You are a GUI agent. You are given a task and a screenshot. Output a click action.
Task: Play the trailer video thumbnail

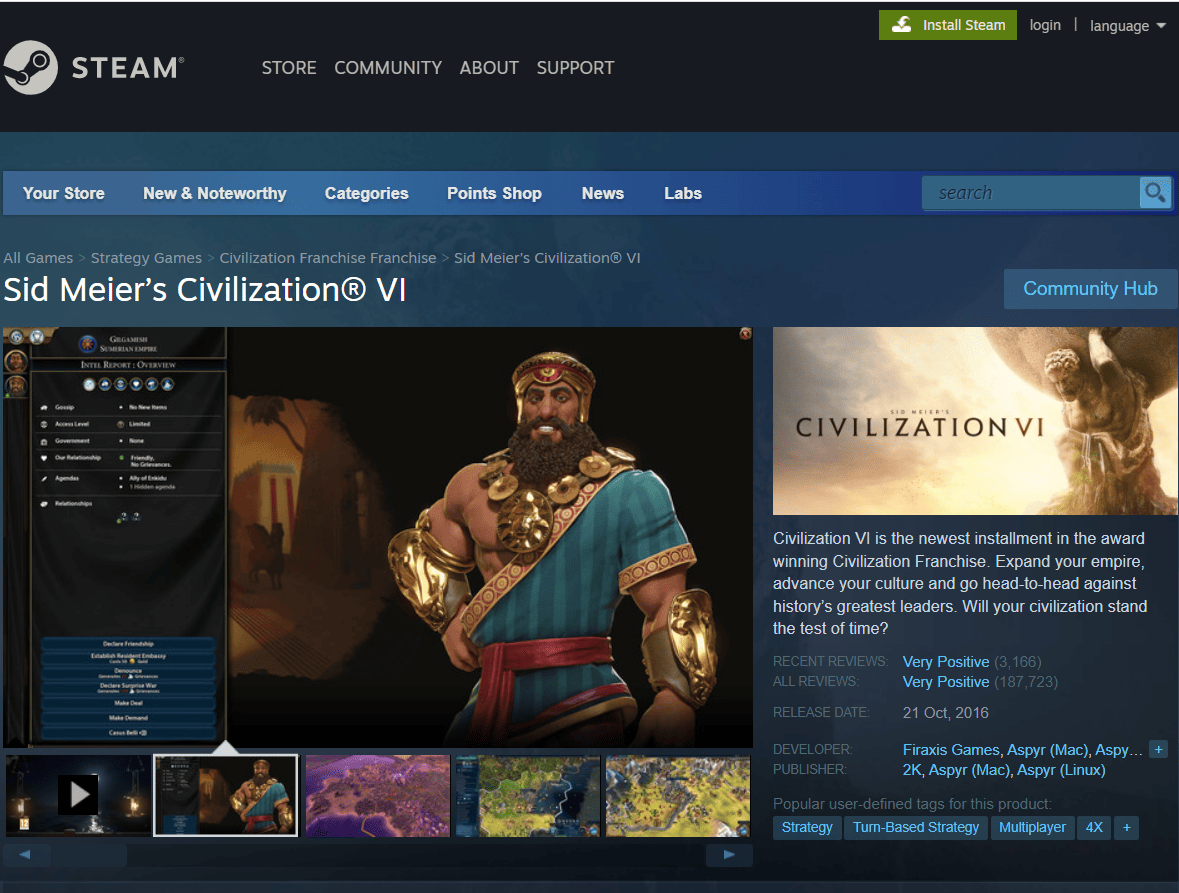tap(78, 795)
